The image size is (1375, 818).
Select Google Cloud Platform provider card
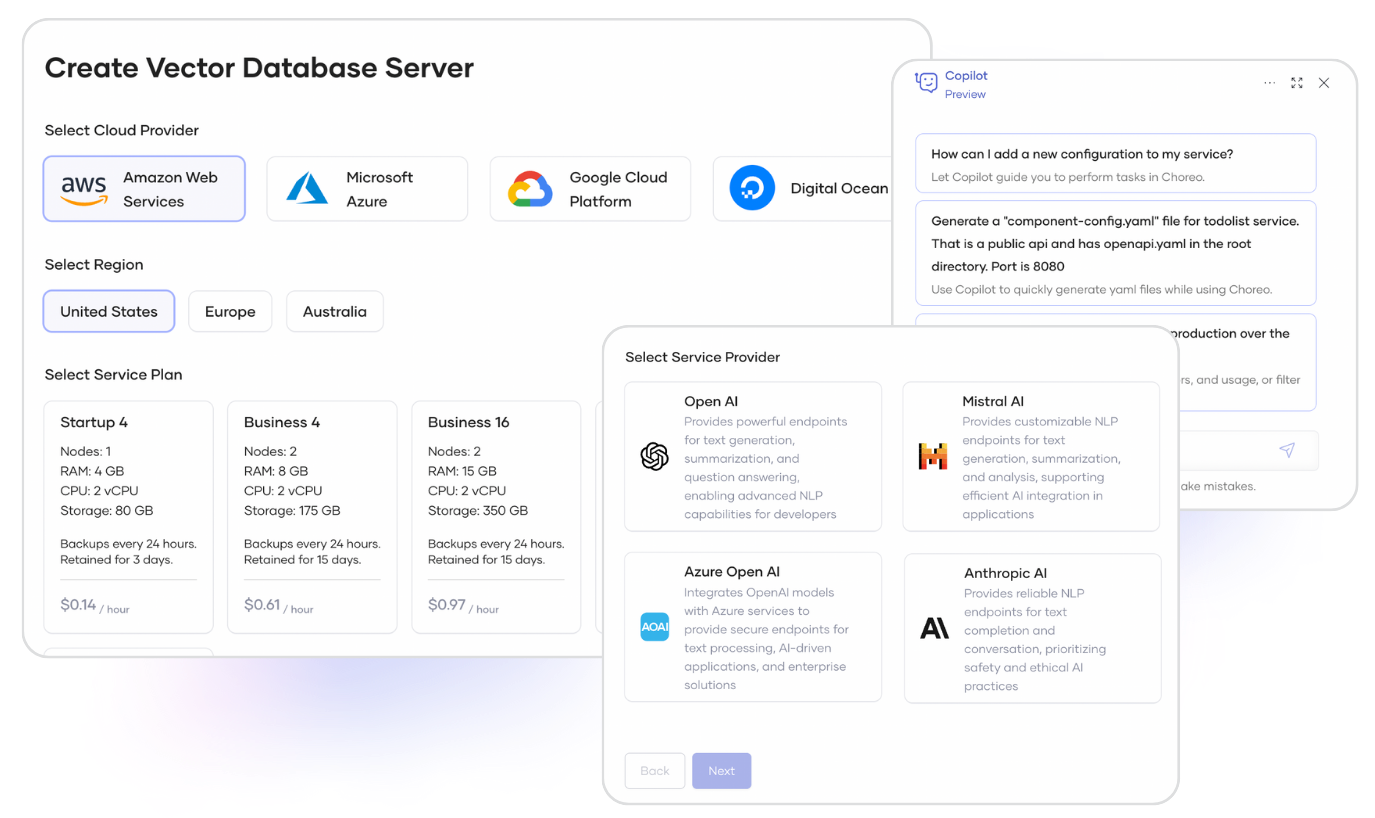pyautogui.click(x=590, y=188)
